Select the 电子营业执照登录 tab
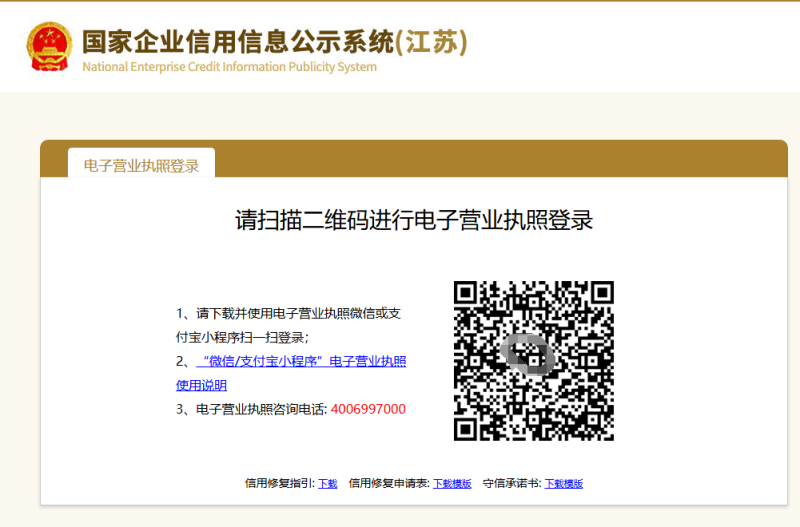Image resolution: width=800 pixels, height=527 pixels. coord(141,166)
